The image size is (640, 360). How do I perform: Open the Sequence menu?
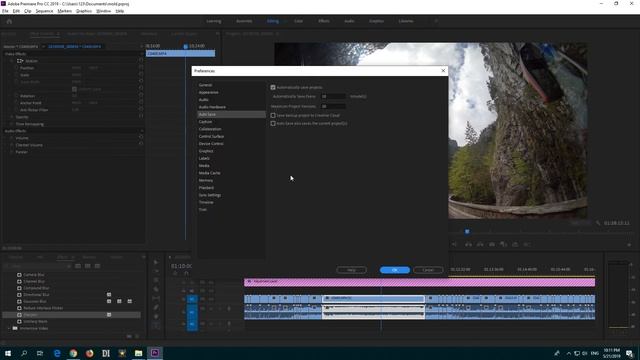pos(44,11)
